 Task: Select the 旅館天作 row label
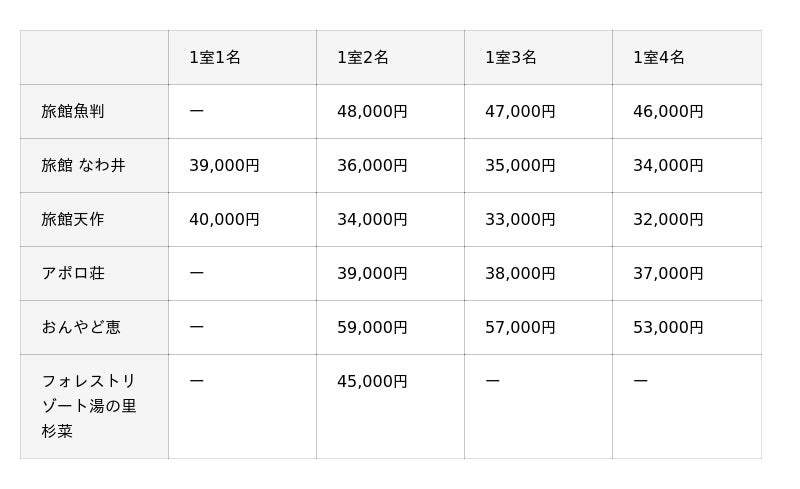(x=73, y=220)
